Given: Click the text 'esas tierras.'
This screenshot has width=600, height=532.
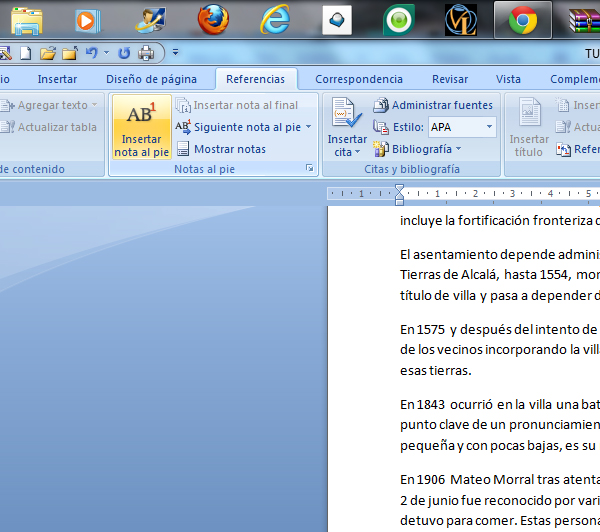Looking at the screenshot, I should [x=435, y=370].
